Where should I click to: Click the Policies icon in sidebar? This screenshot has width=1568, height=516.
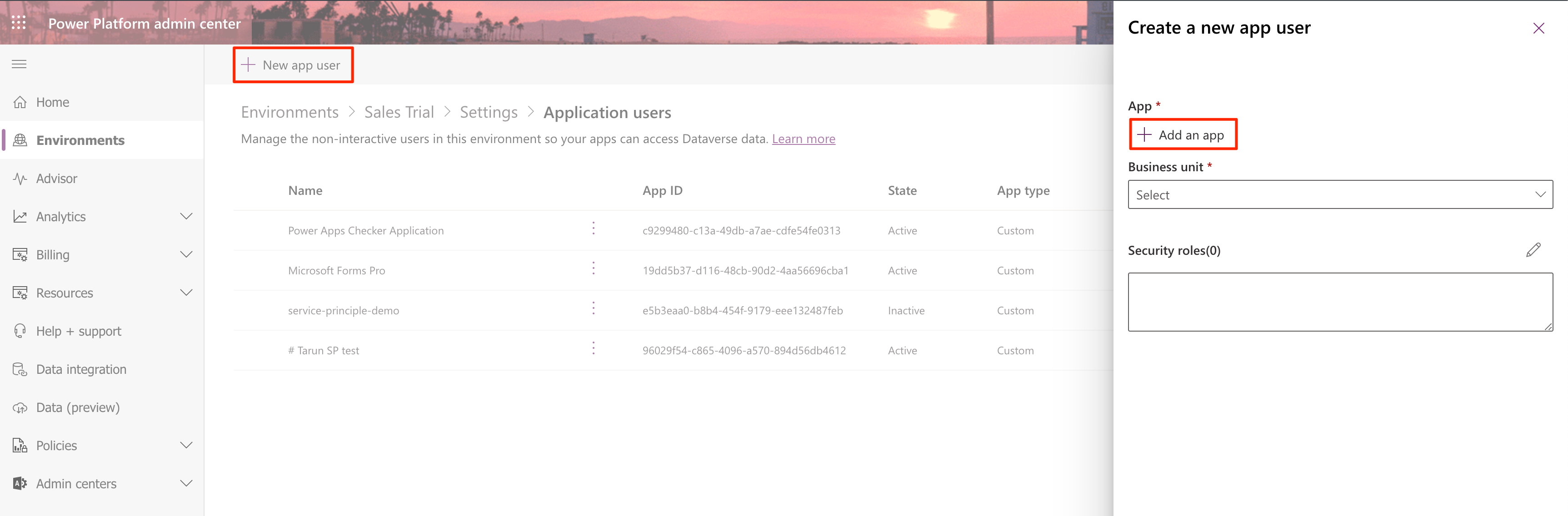coord(20,446)
